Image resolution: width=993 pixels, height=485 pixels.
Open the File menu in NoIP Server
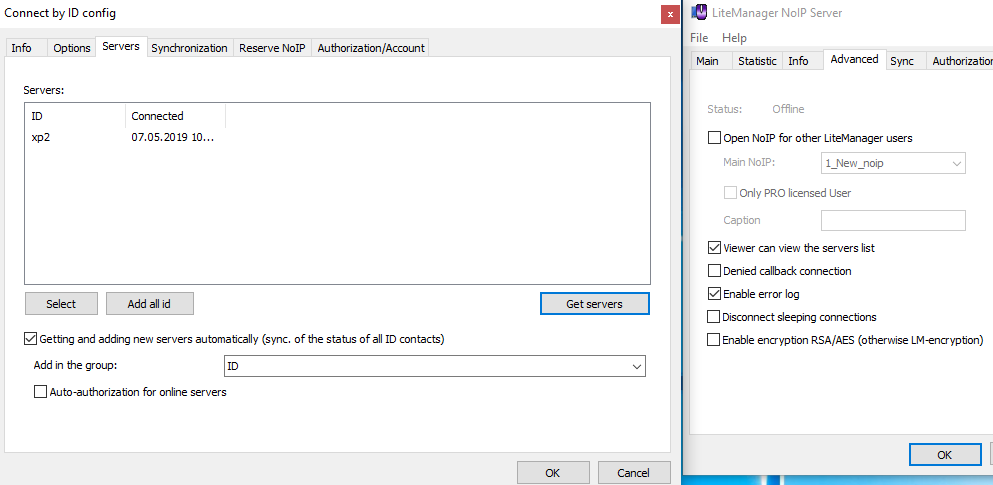(699, 38)
